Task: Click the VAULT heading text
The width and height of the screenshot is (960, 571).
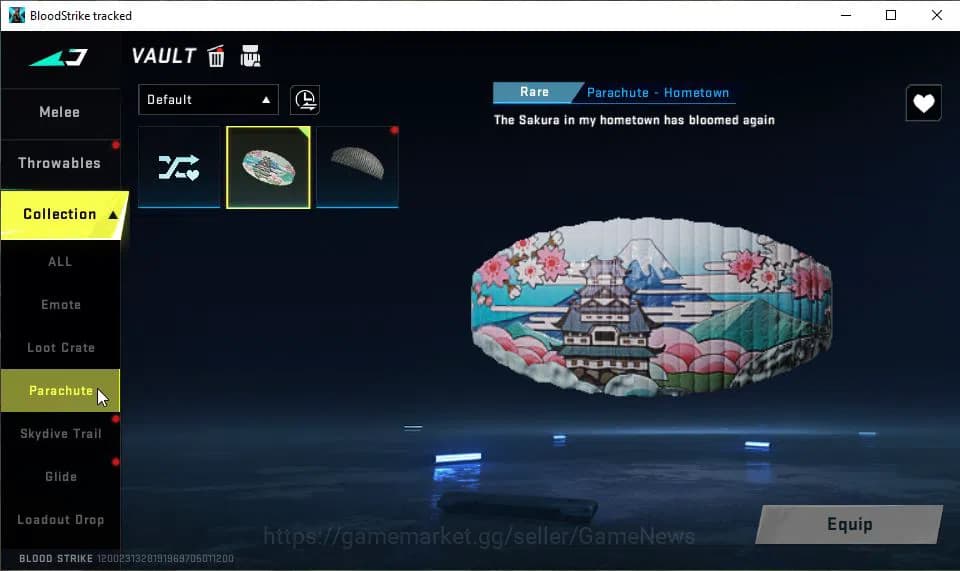Action: pos(163,56)
